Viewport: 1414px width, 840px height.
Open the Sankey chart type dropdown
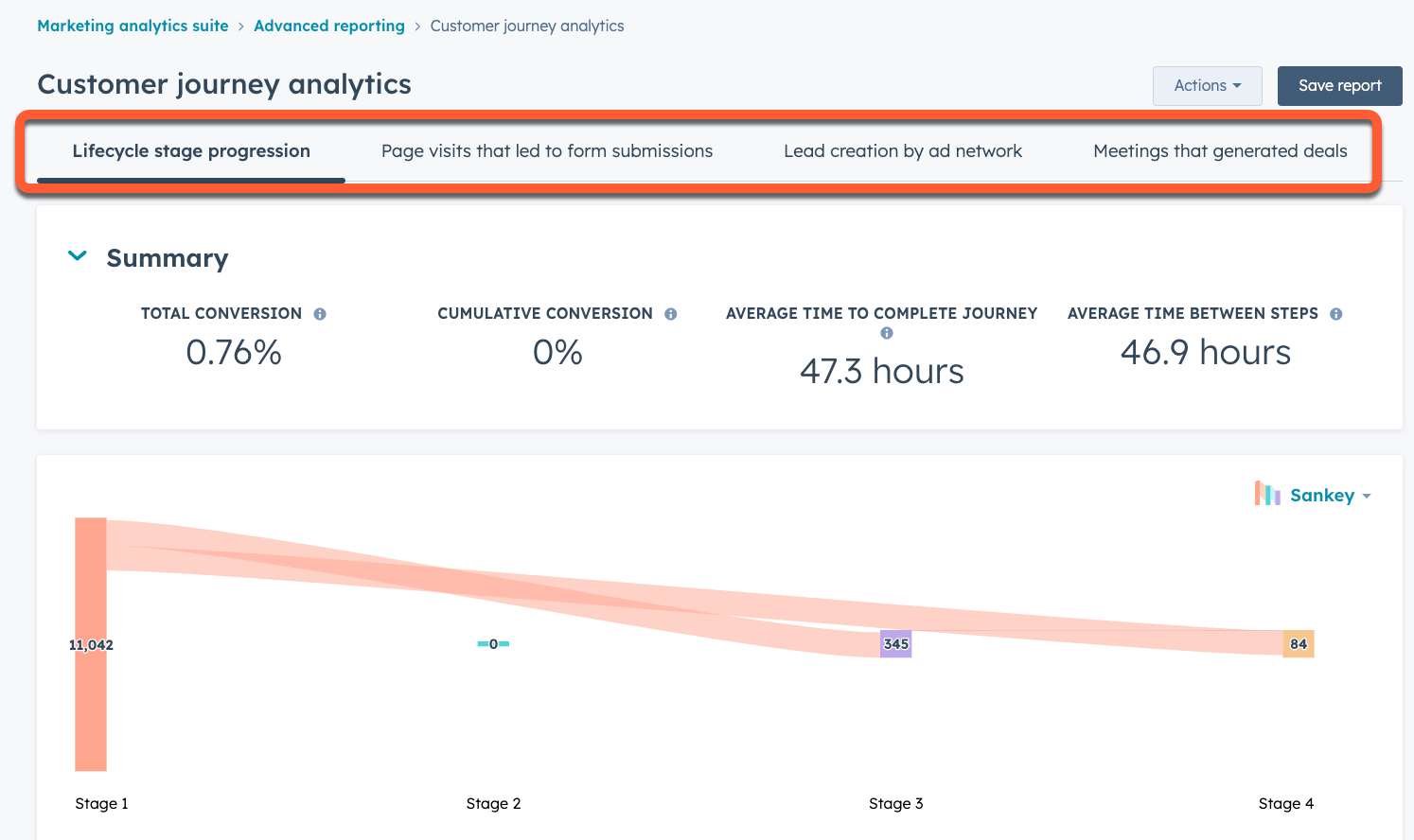click(x=1330, y=496)
